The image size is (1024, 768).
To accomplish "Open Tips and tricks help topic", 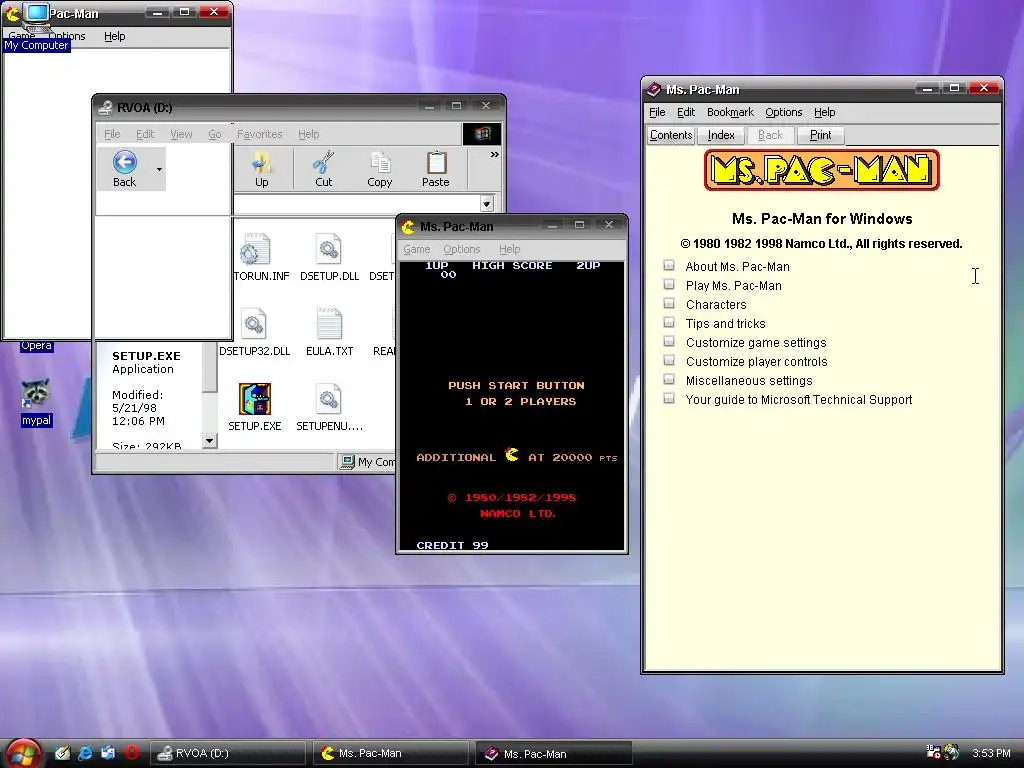I will (x=726, y=323).
